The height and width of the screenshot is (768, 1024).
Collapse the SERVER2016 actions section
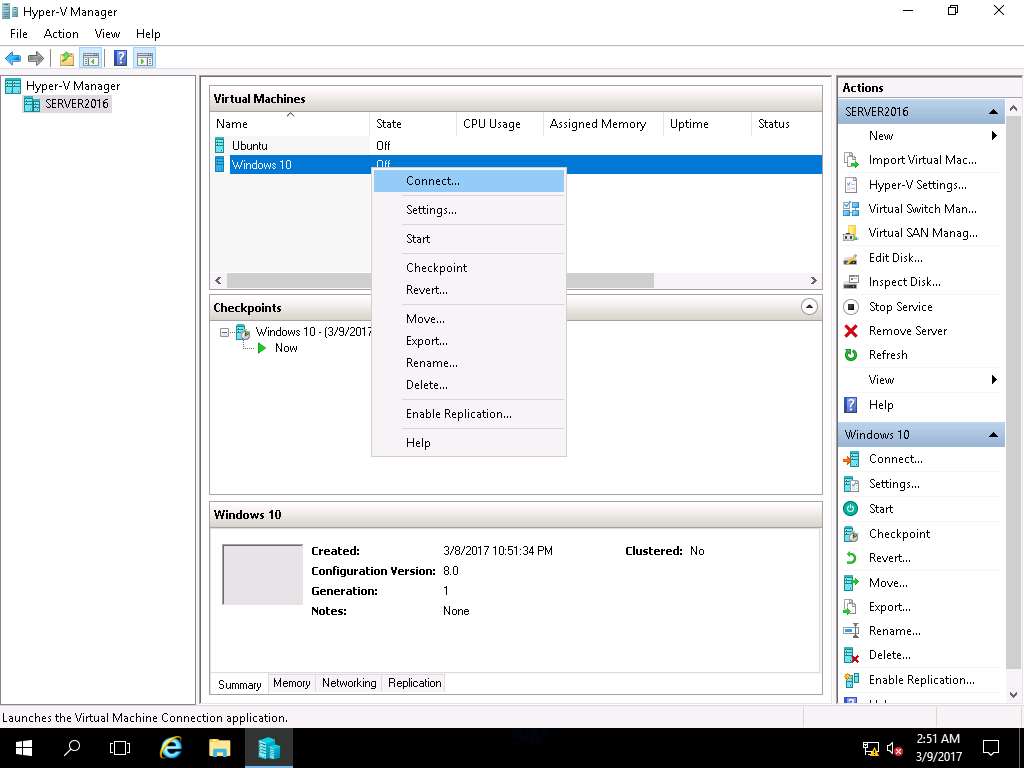click(x=993, y=112)
